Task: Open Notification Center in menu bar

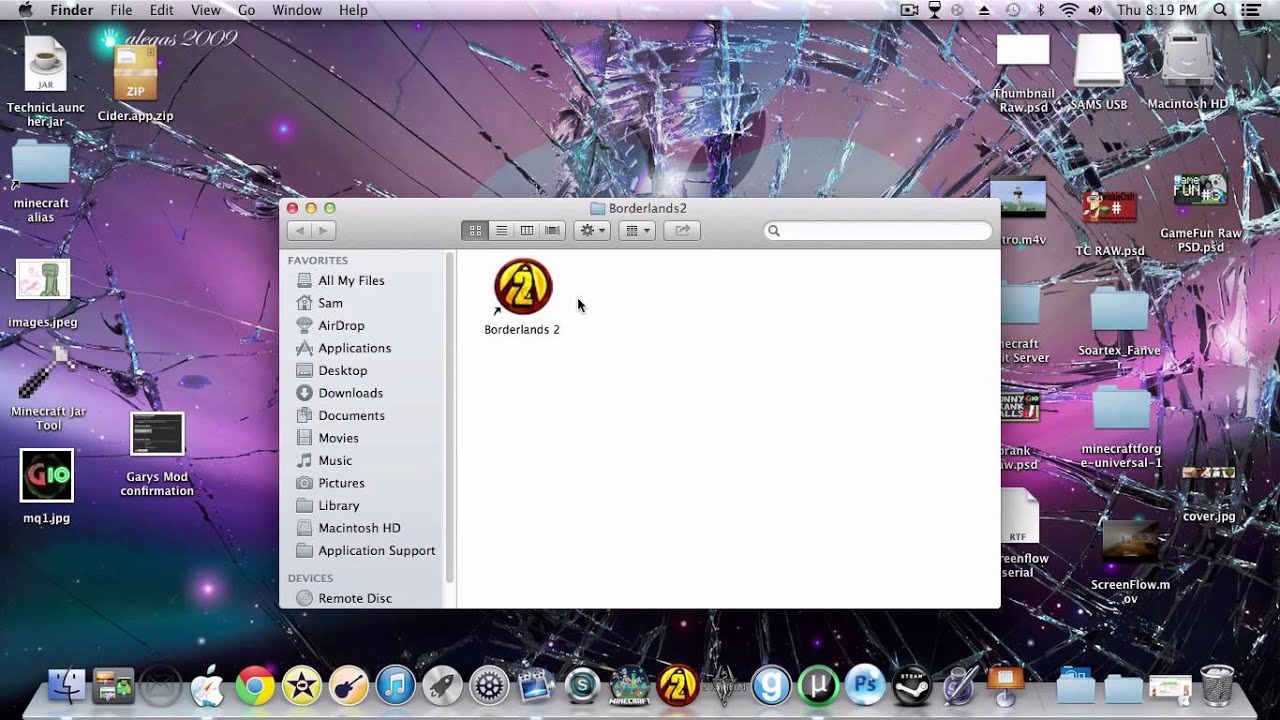Action: [x=1251, y=10]
